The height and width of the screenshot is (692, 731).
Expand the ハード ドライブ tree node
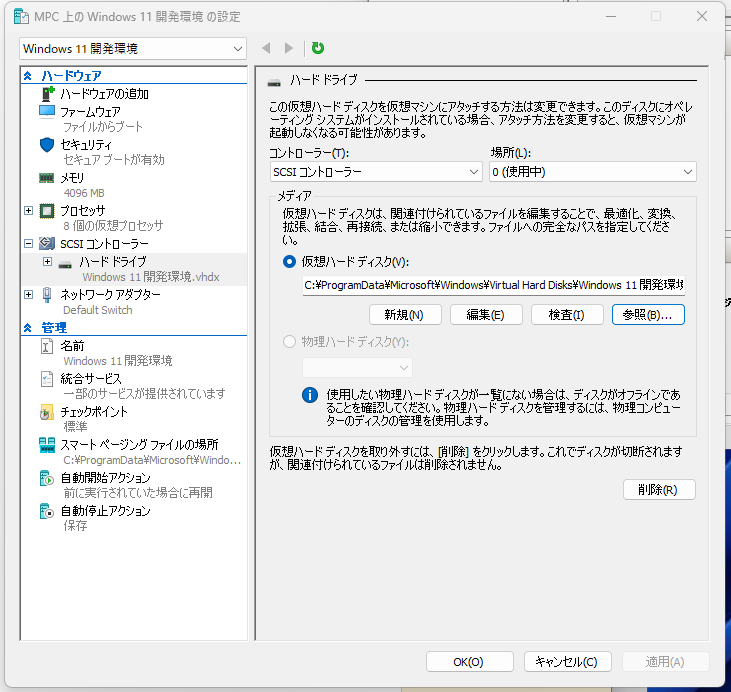47,262
